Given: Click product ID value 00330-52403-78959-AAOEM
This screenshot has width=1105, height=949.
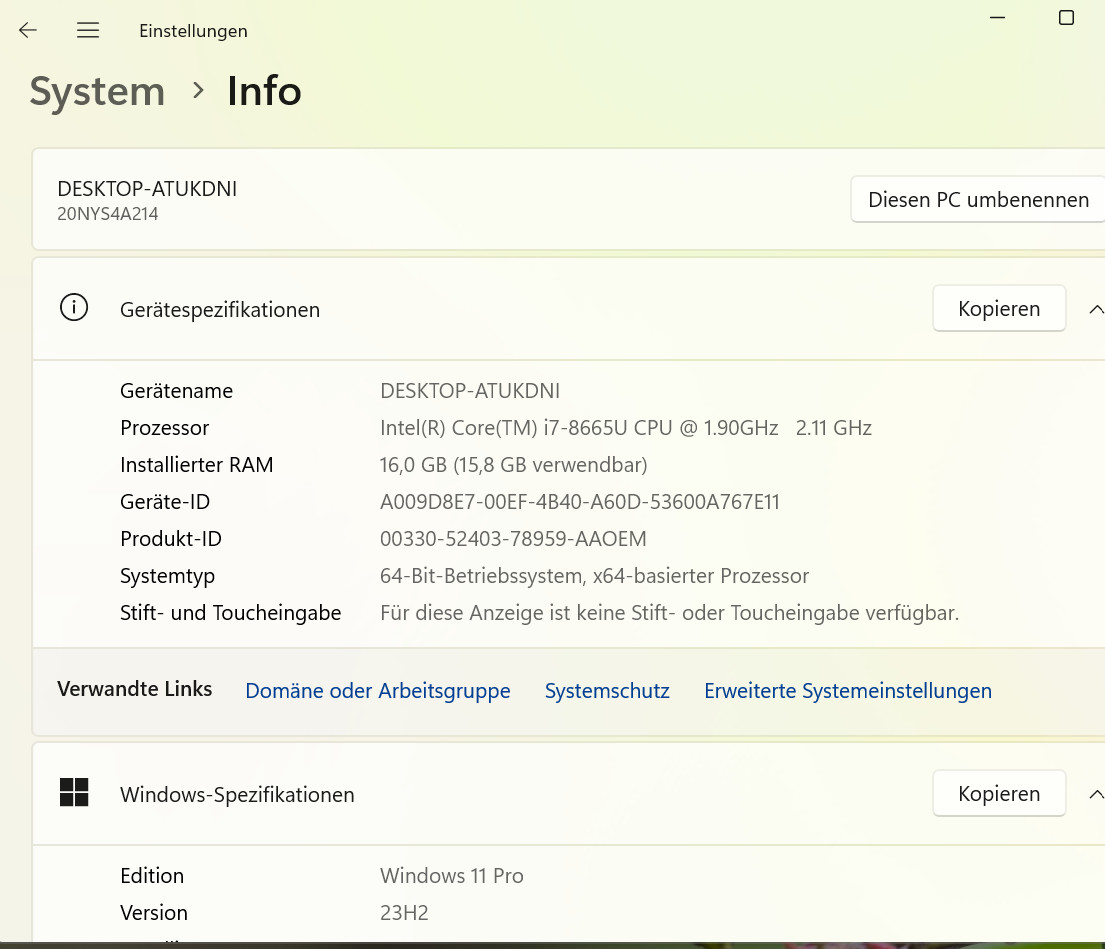Looking at the screenshot, I should (x=513, y=539).
